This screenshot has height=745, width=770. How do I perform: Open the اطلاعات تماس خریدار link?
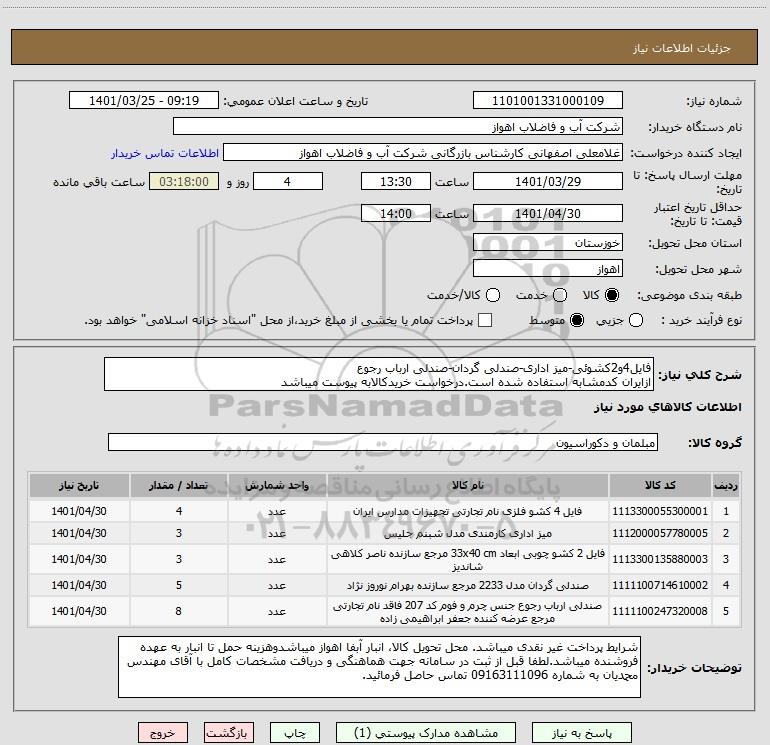click(165, 153)
